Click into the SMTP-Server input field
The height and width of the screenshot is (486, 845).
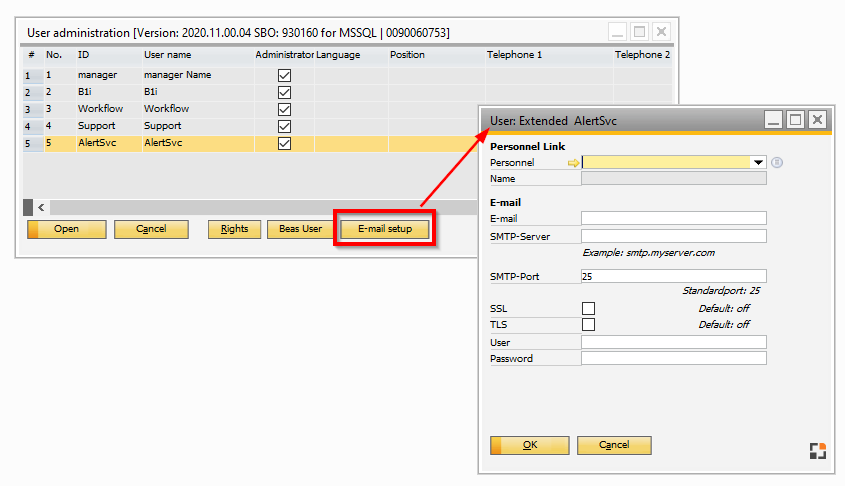tap(673, 236)
